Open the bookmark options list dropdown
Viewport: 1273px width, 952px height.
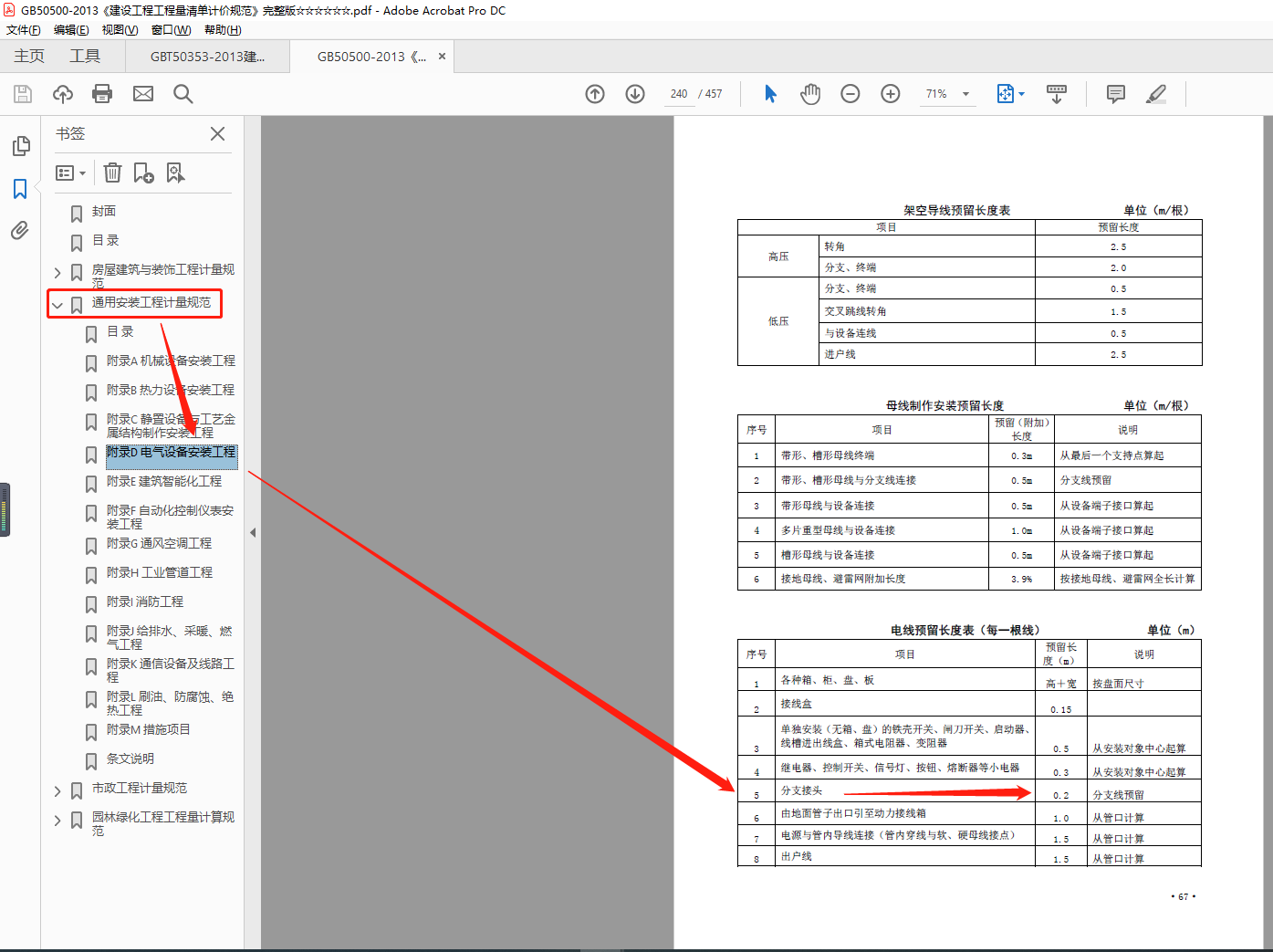point(71,173)
